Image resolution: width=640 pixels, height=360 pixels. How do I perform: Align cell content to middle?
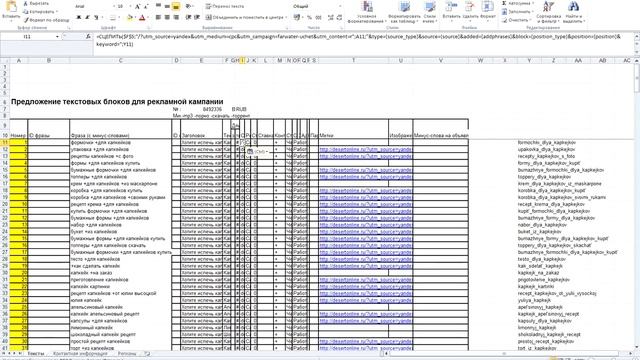pos(167,6)
